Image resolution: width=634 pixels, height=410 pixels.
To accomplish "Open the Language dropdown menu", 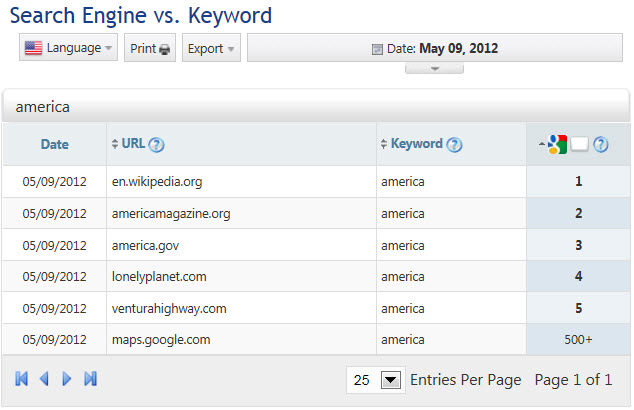I will point(69,48).
